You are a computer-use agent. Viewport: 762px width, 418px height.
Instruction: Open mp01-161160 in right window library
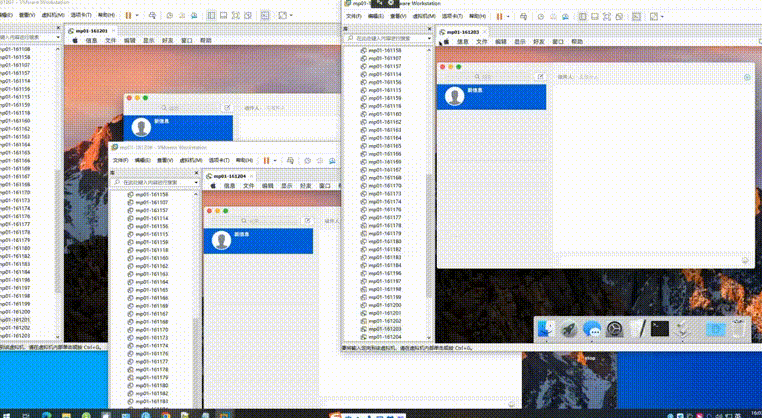pyautogui.click(x=384, y=114)
